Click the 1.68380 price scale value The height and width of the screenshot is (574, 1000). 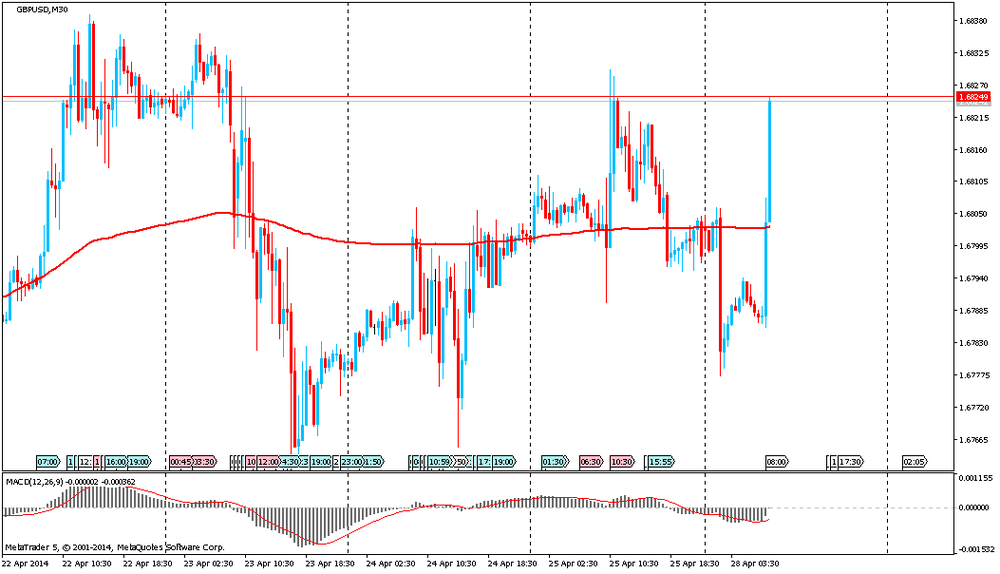click(973, 21)
